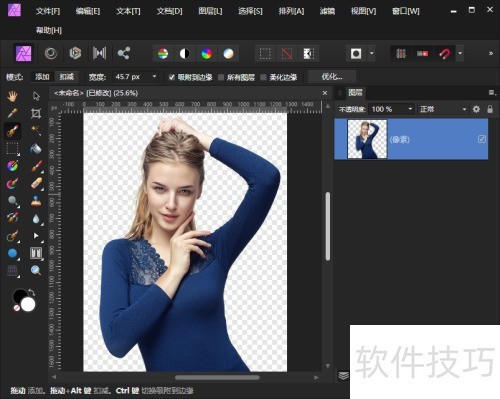Select the Blur water drop tool

pos(36,219)
